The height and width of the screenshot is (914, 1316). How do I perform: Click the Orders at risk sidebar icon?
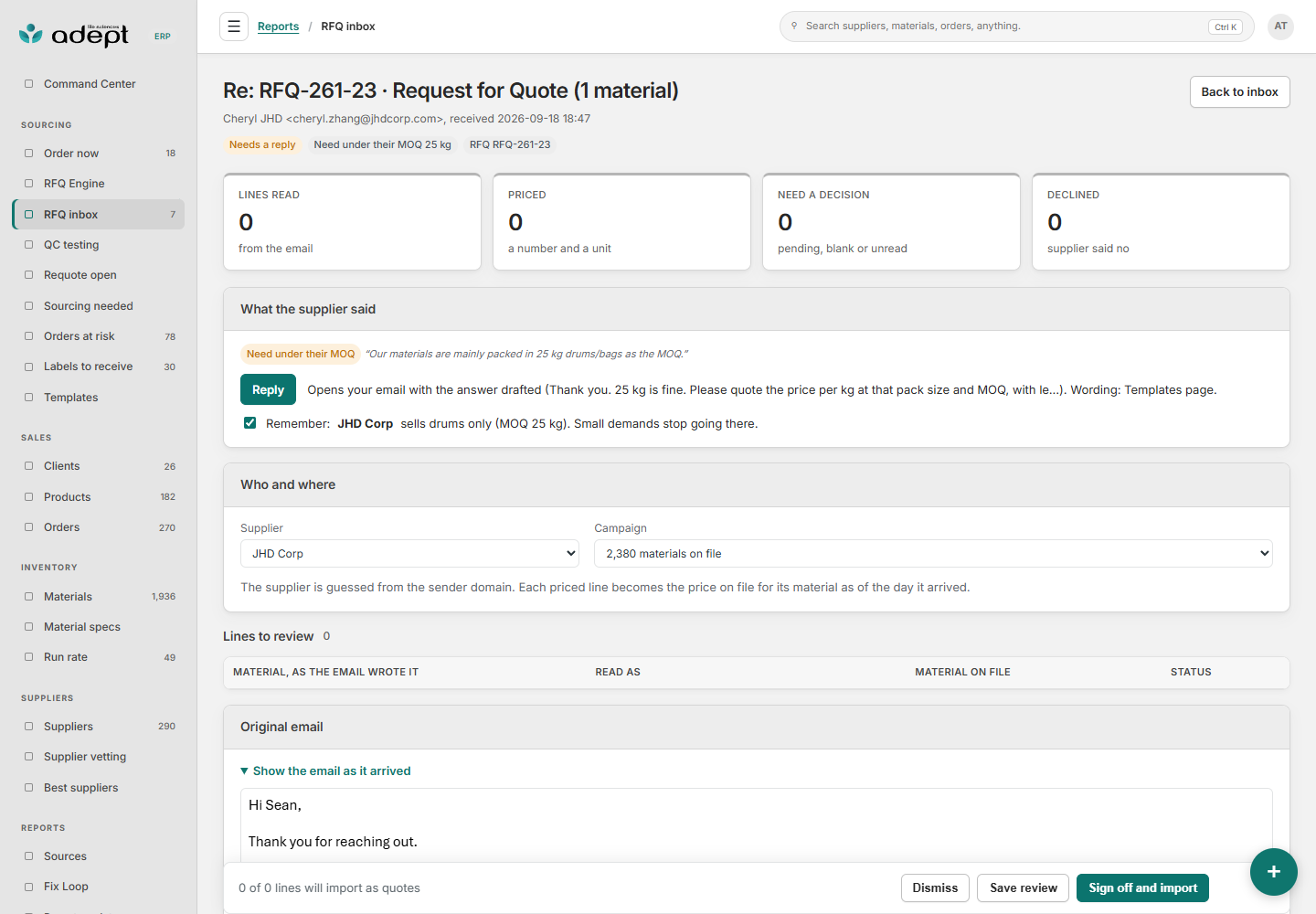point(28,336)
